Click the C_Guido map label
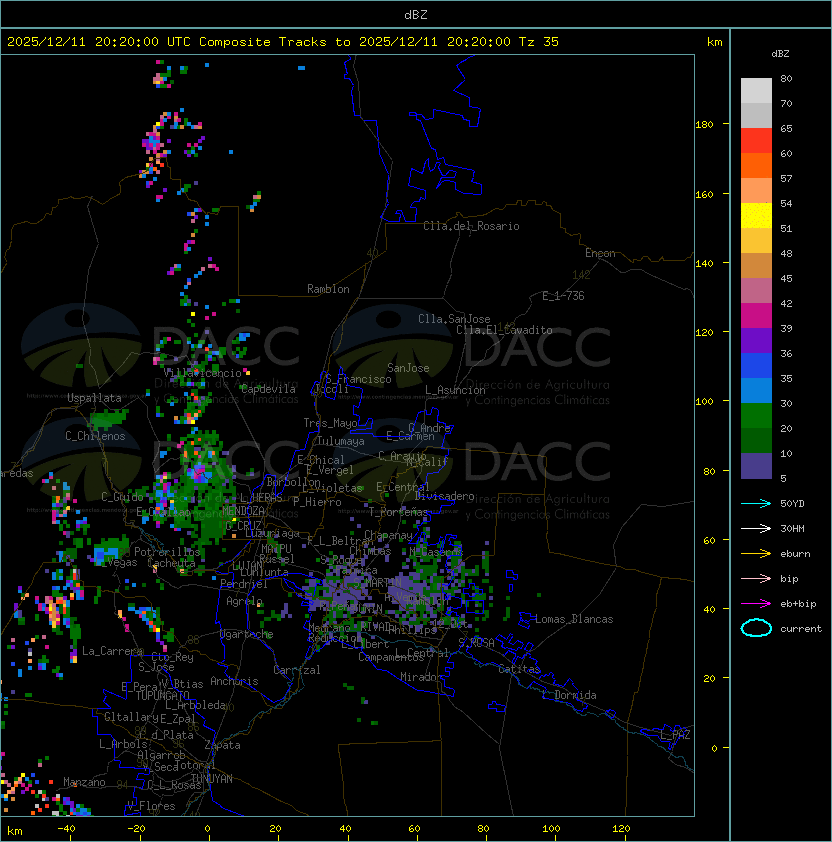This screenshot has width=832, height=842. [122, 497]
